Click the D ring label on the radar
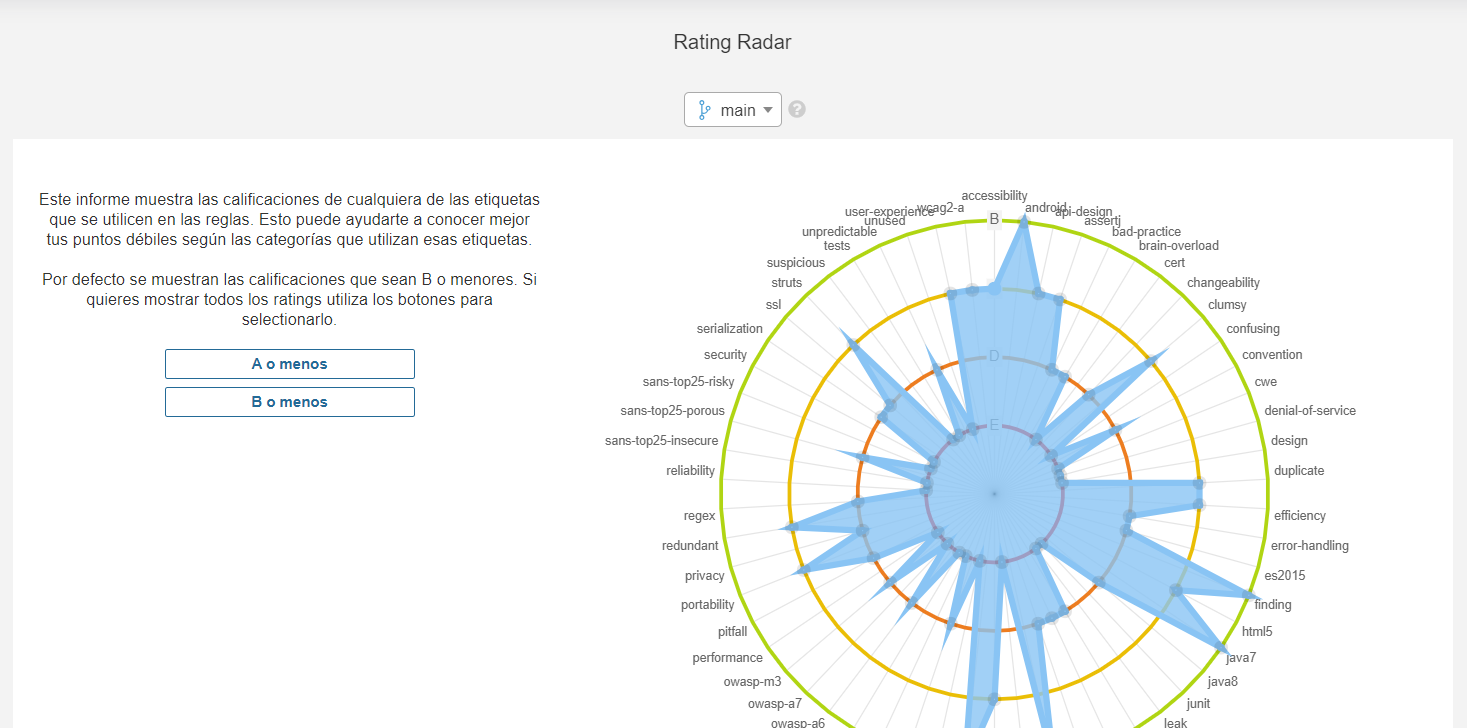Viewport: 1467px width, 728px height. pyautogui.click(x=994, y=356)
